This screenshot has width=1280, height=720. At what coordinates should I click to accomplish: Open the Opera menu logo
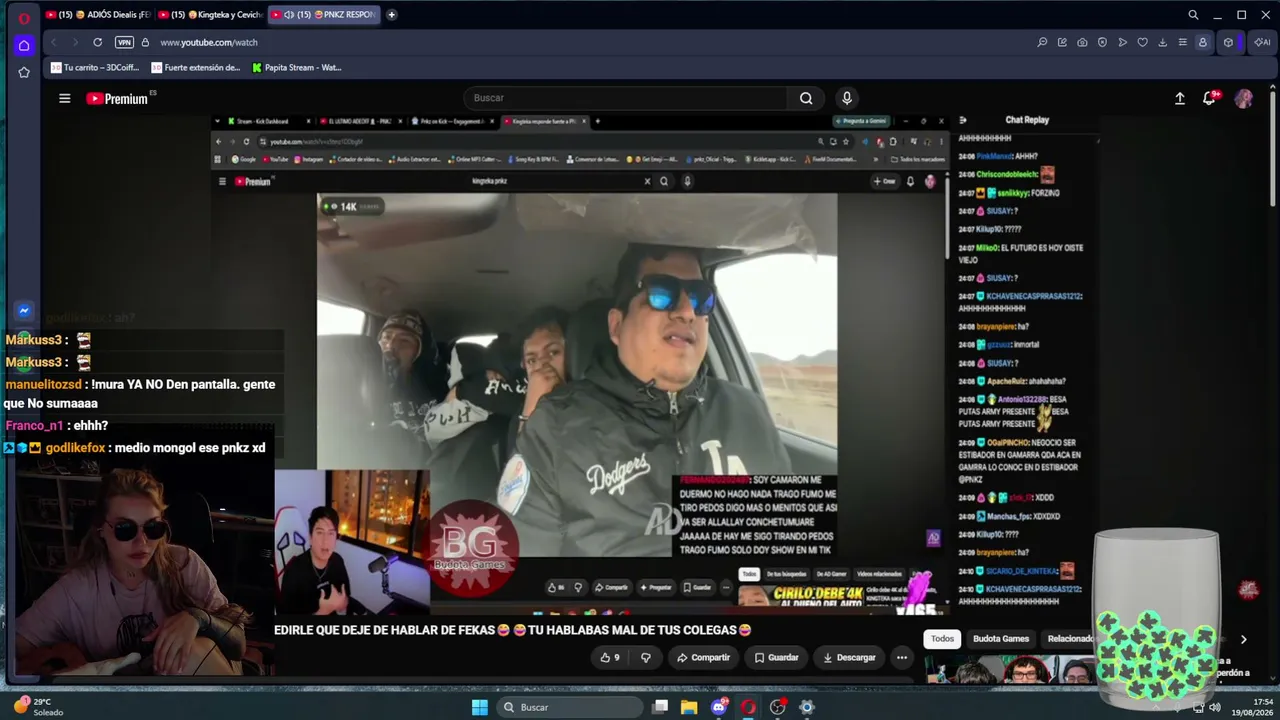pos(24,18)
